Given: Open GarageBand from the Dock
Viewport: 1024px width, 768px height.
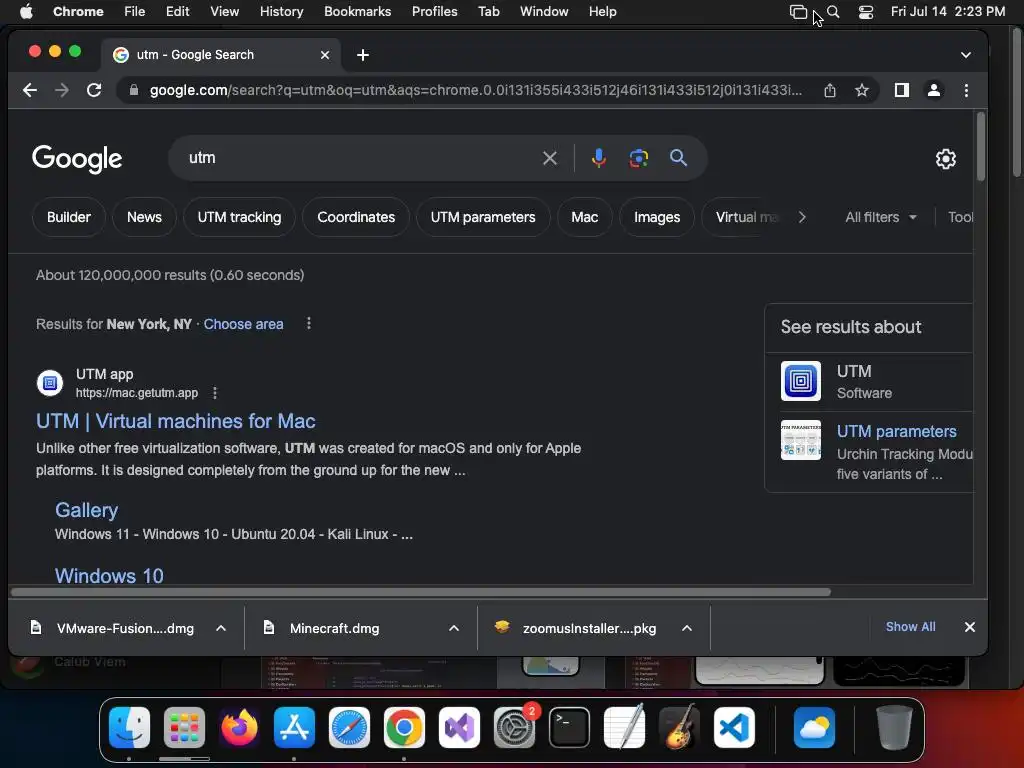Looking at the screenshot, I should [x=679, y=727].
